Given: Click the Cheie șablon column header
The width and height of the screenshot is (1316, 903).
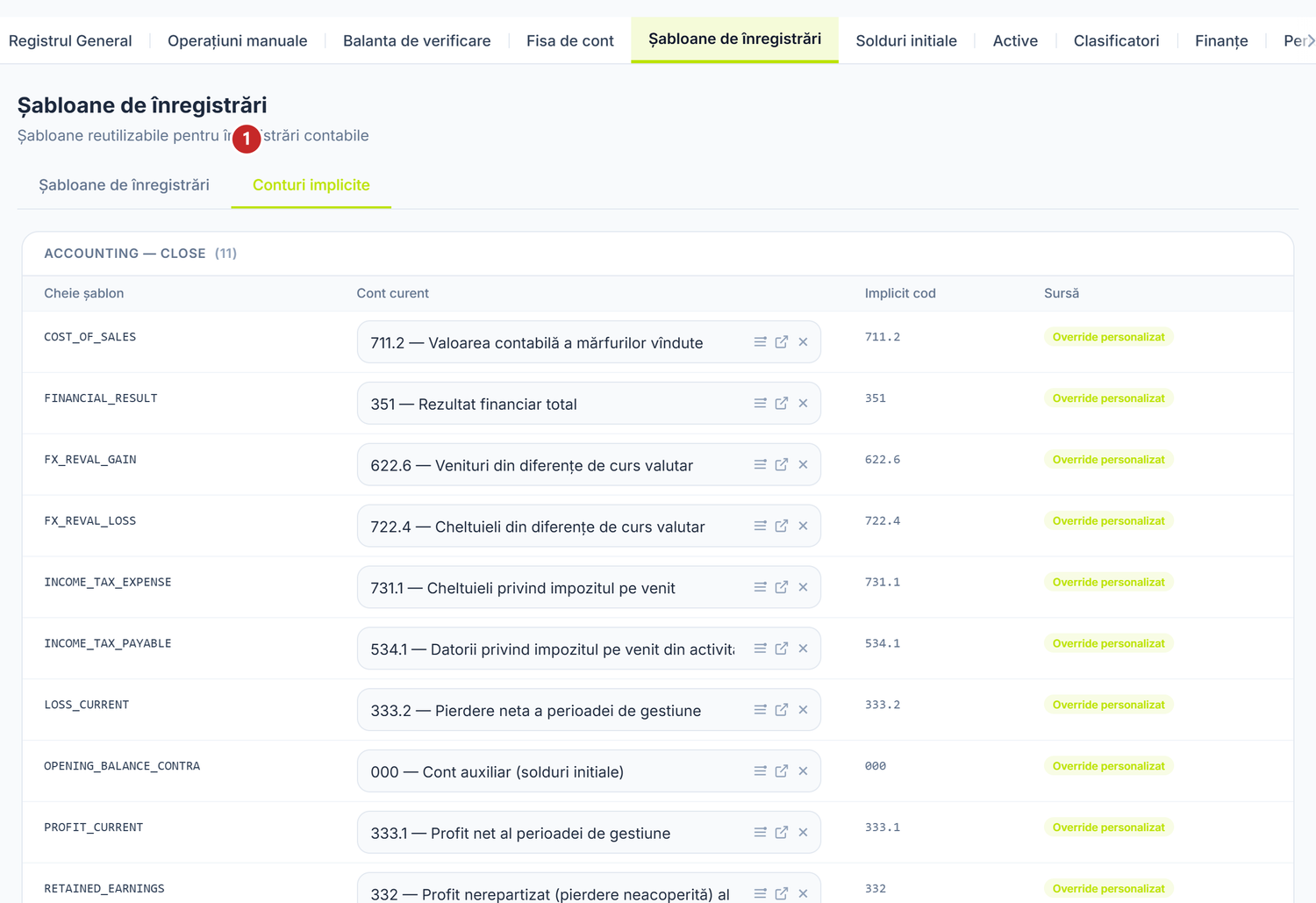Looking at the screenshot, I should tap(84, 293).
